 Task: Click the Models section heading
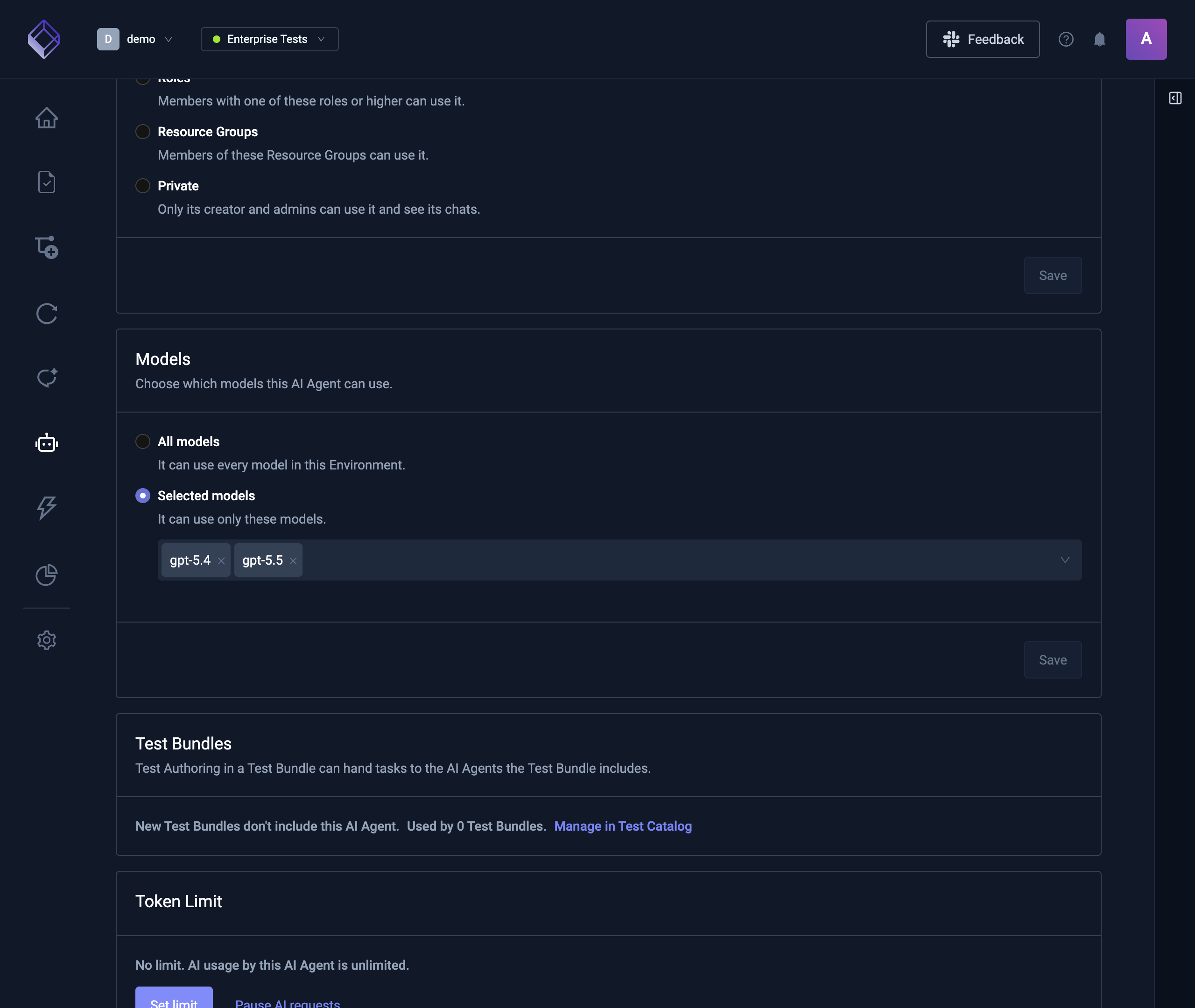[163, 359]
